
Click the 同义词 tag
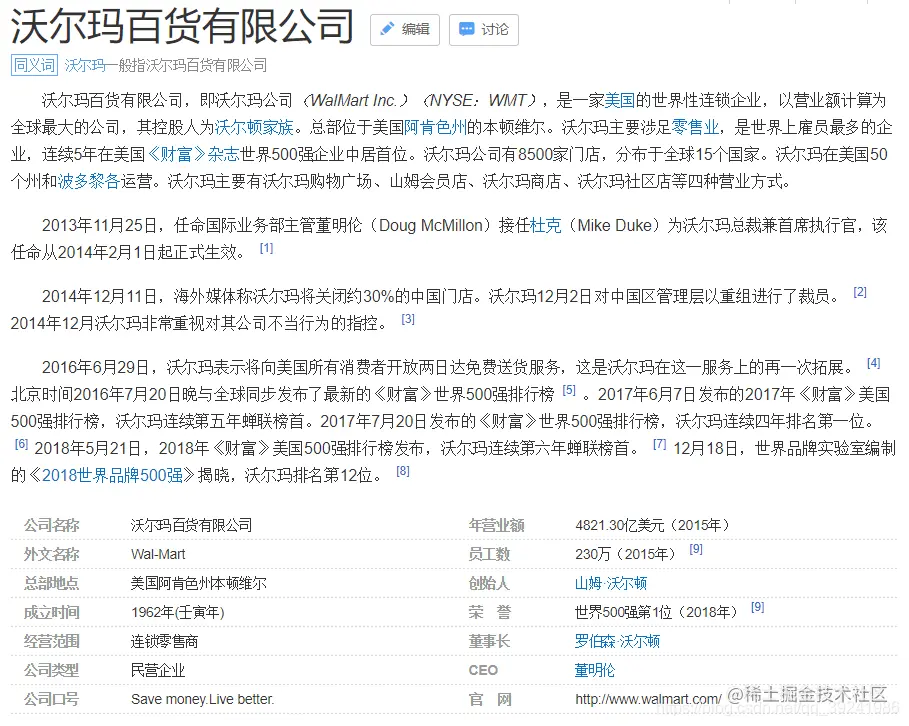coord(34,65)
